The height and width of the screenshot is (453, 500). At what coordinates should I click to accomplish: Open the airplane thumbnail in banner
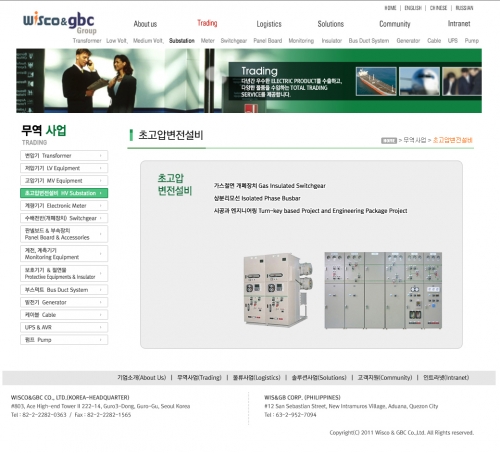click(x=419, y=81)
